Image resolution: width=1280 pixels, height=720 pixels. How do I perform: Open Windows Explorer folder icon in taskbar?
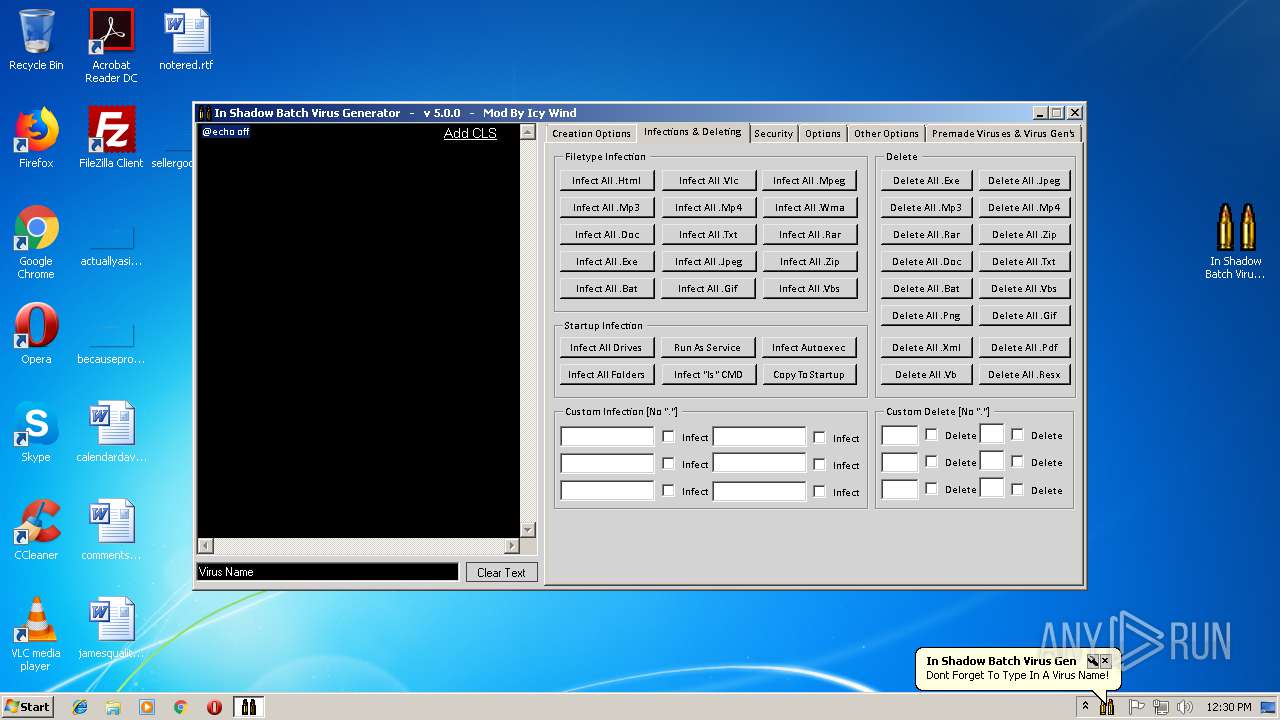pos(113,707)
